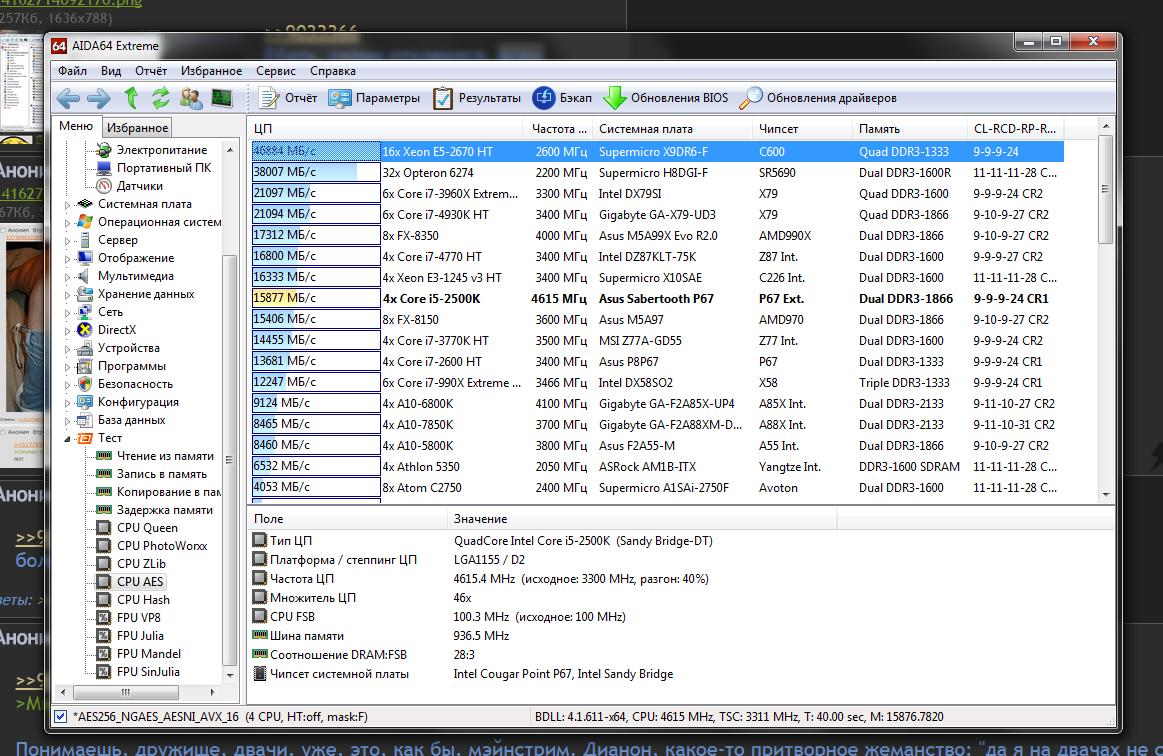Open the Отчёт menu in menu bar
Screen dimensions: 1163x756
[x=151, y=71]
